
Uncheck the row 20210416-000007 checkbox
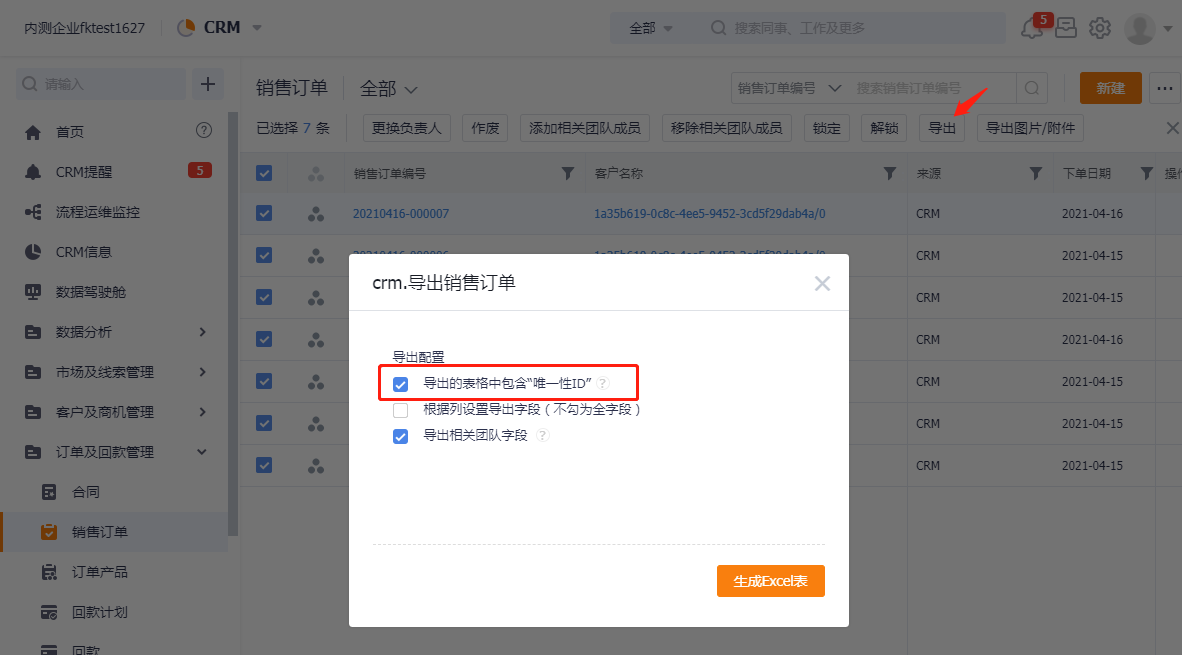(264, 213)
